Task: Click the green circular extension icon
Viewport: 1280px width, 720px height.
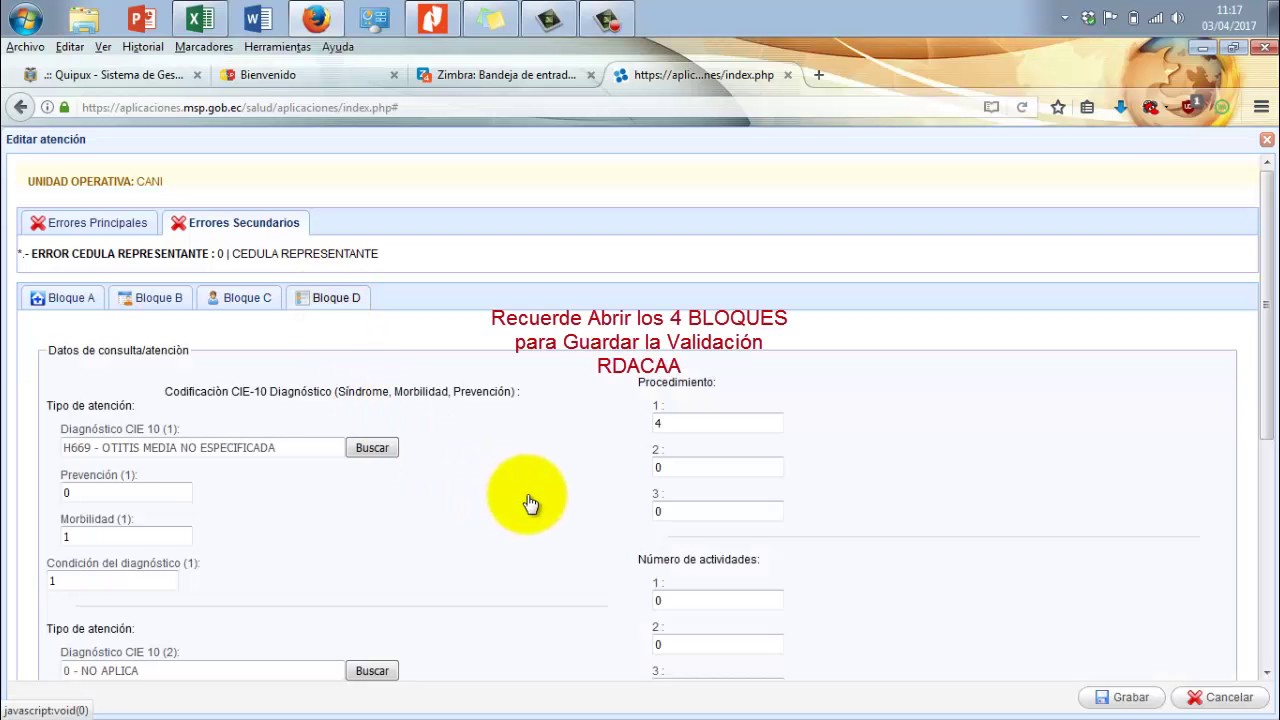Action: pos(1222,107)
